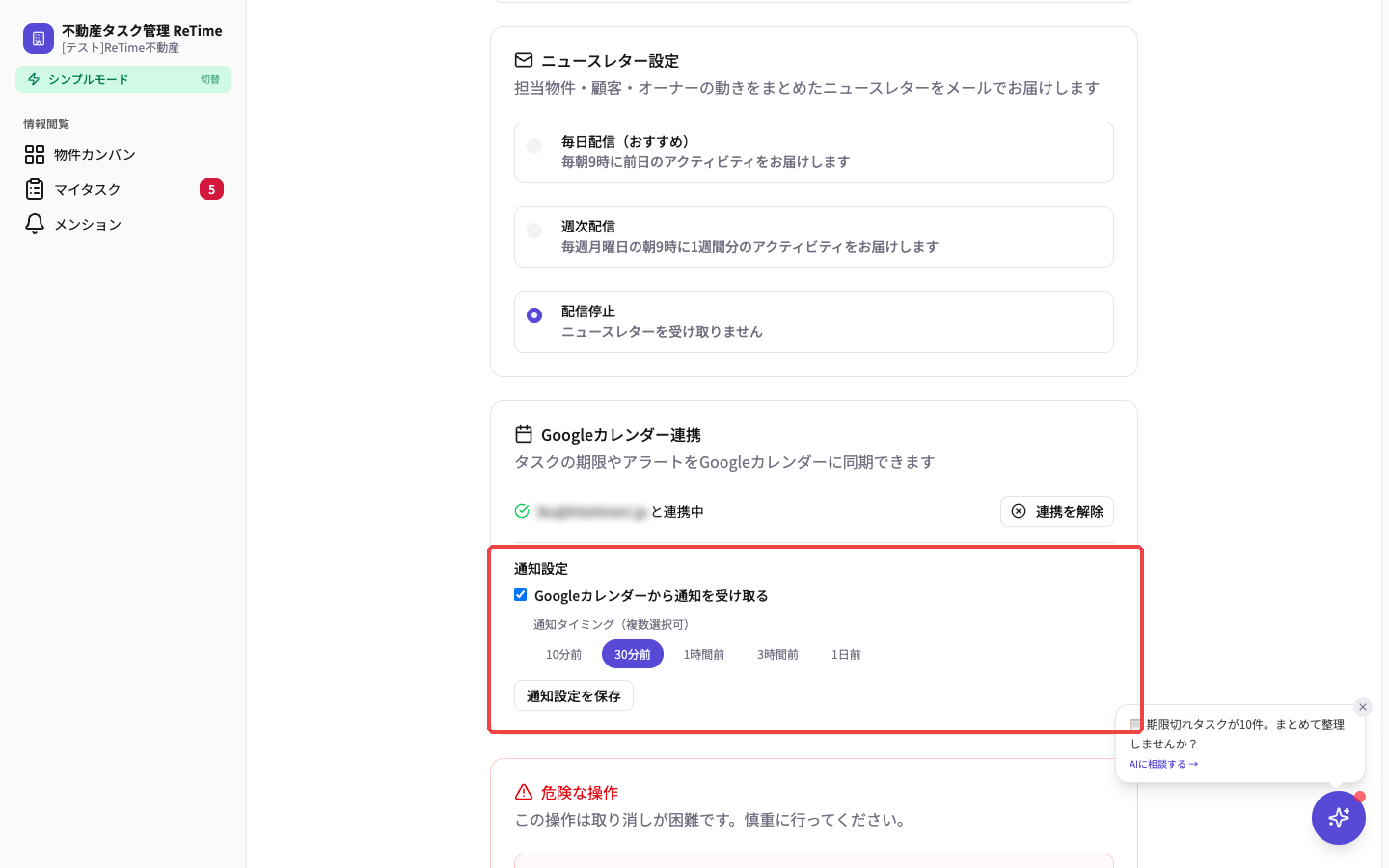Open マイタスク in the sidebar
1389x868 pixels.
pyautogui.click(x=123, y=189)
